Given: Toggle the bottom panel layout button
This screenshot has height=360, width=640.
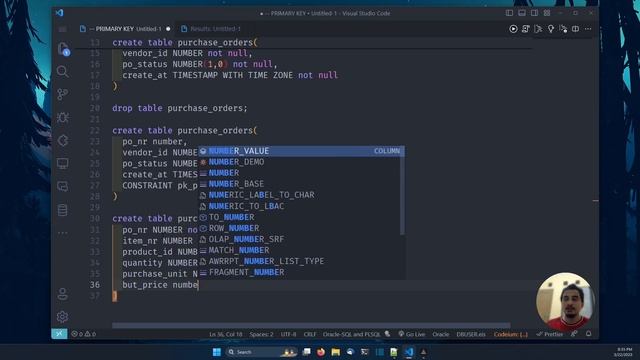Looking at the screenshot, I should pos(522,13).
